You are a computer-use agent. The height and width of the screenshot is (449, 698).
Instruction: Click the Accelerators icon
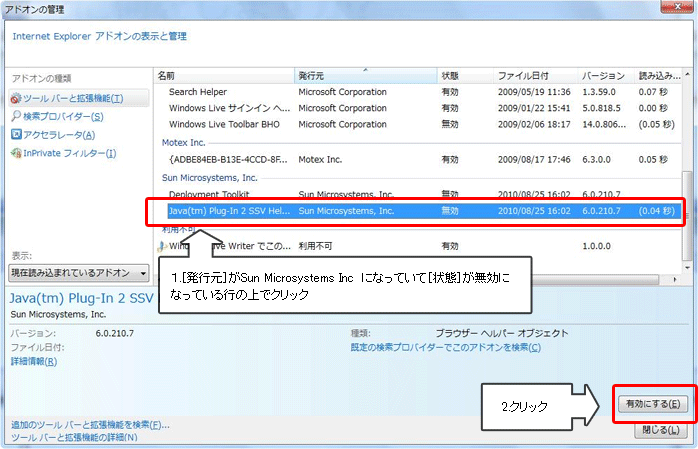tap(16, 134)
